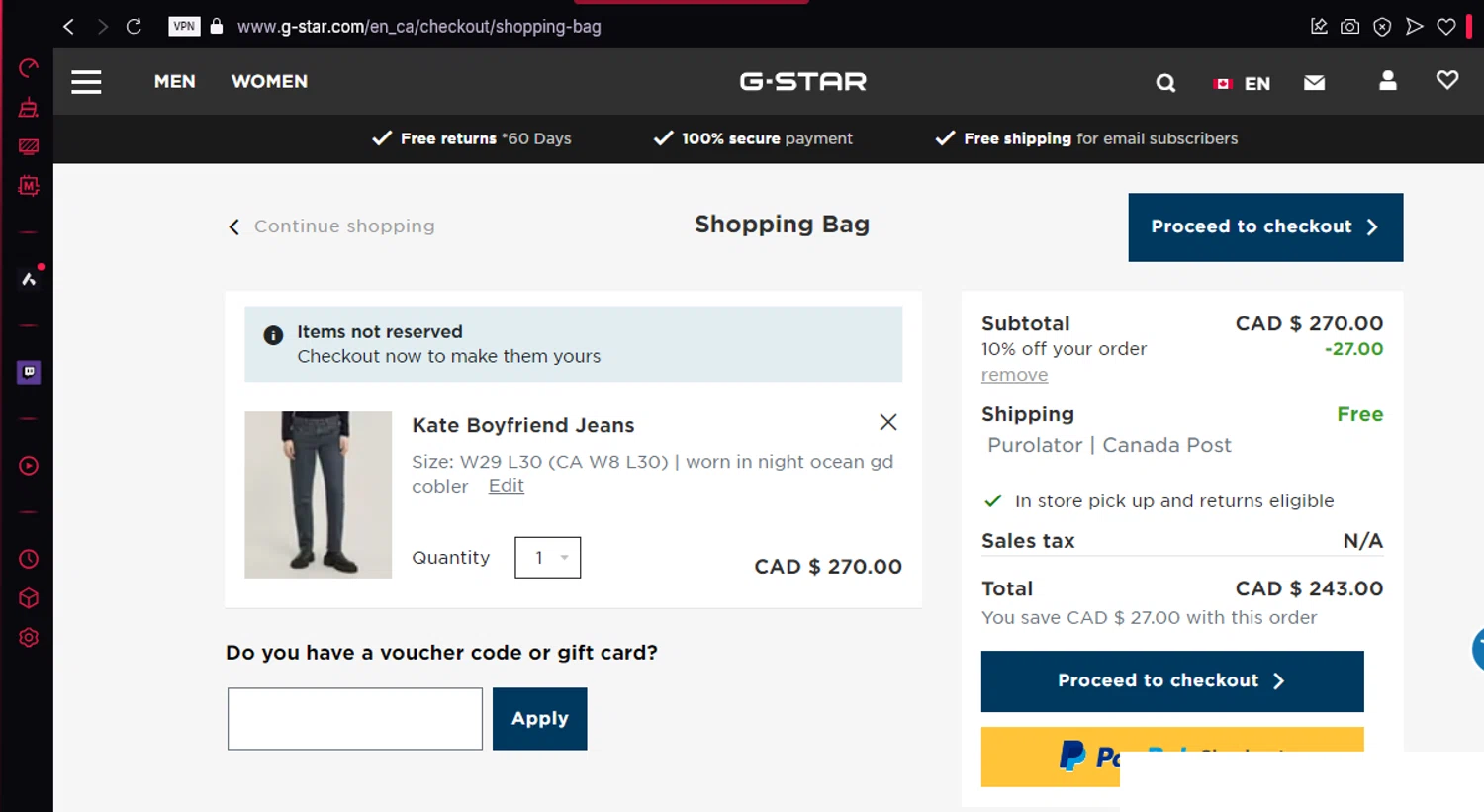Click the browser forward arrow
Viewport: 1484px width, 812px height.
(x=102, y=27)
